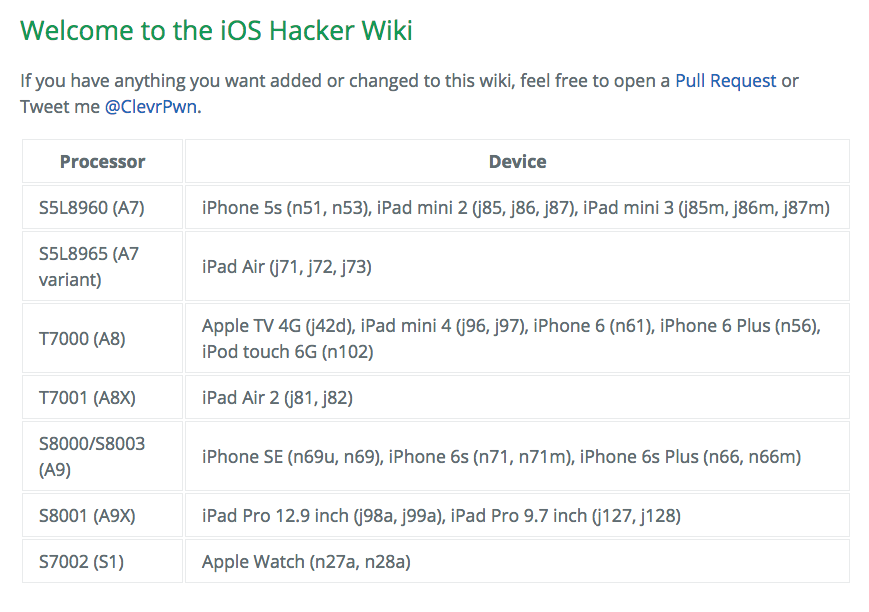Click the iPad Air (j71, j72, j73) cell
Image resolution: width=869 pixels, height=612 pixels.
tap(287, 267)
